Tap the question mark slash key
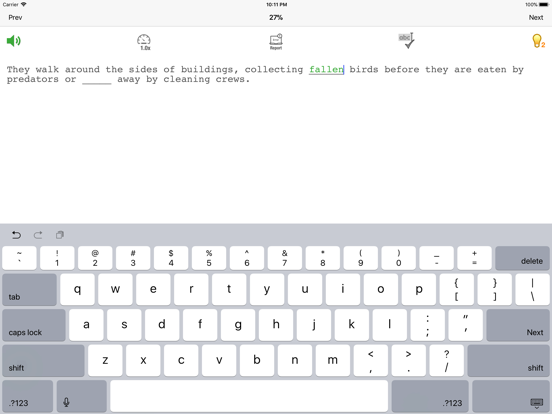Viewport: 552px width, 414px height. tap(447, 361)
